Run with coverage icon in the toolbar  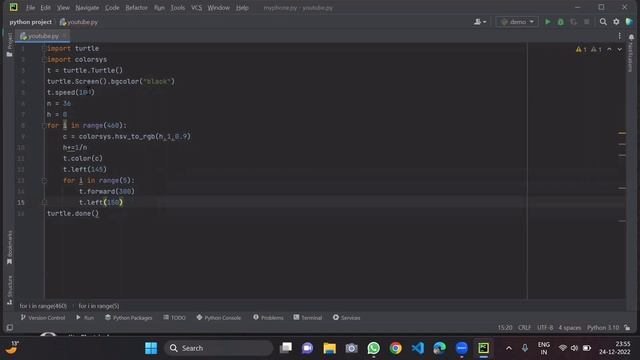click(574, 22)
